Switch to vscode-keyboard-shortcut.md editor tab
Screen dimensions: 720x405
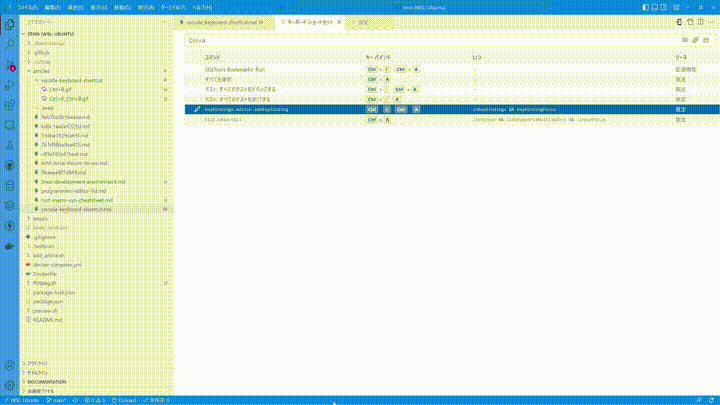point(225,22)
